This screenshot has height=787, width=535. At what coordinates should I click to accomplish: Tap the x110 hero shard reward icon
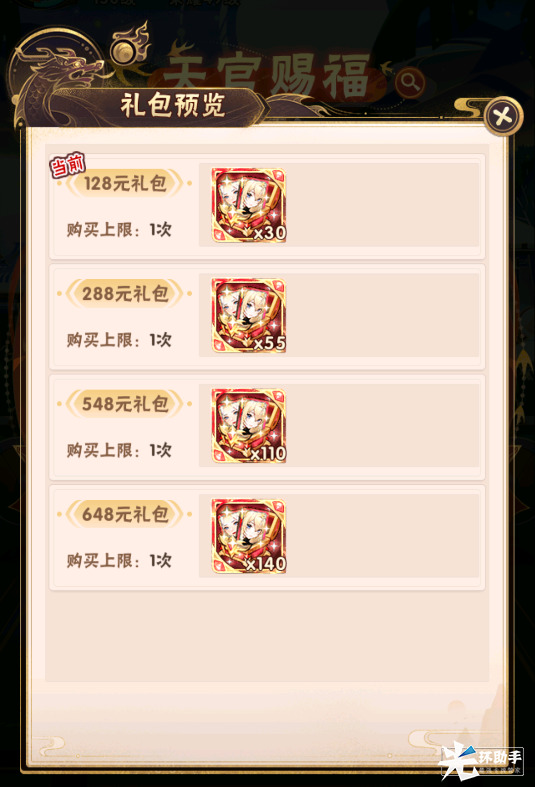click(249, 426)
